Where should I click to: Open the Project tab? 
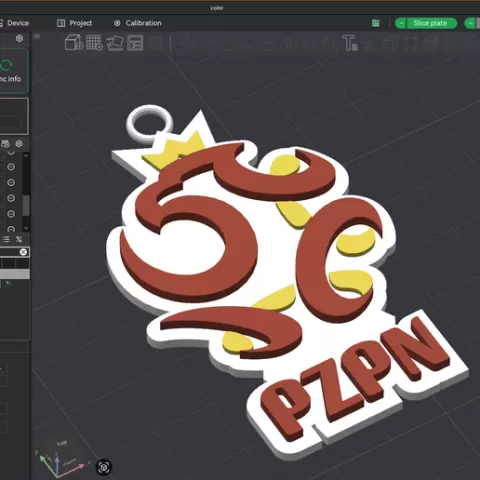coord(75,23)
